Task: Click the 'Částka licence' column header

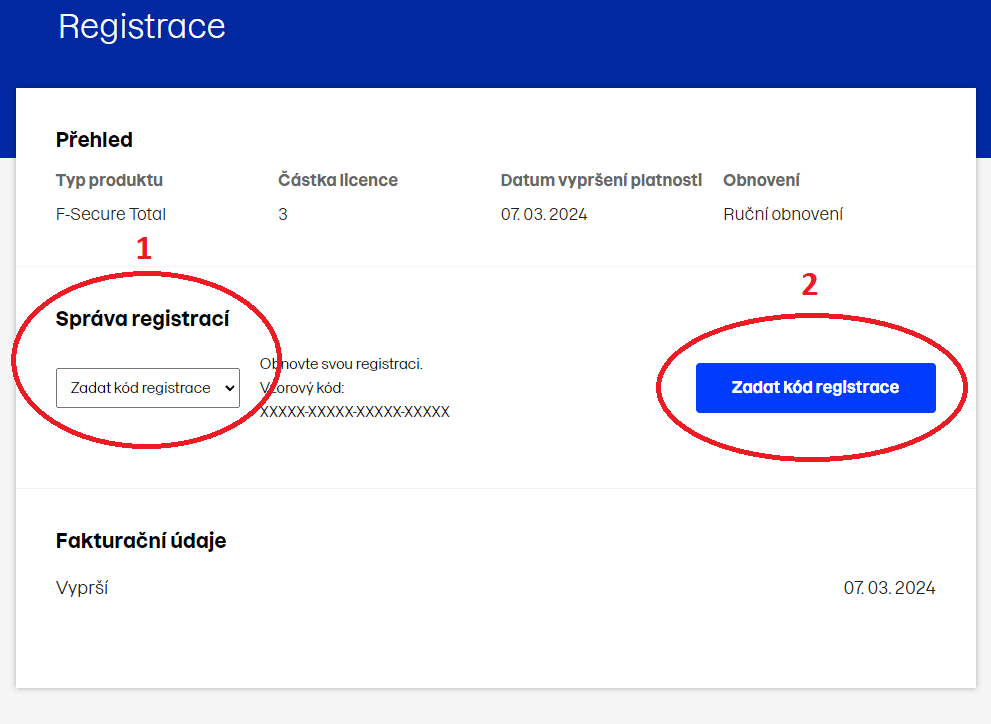Action: point(338,181)
